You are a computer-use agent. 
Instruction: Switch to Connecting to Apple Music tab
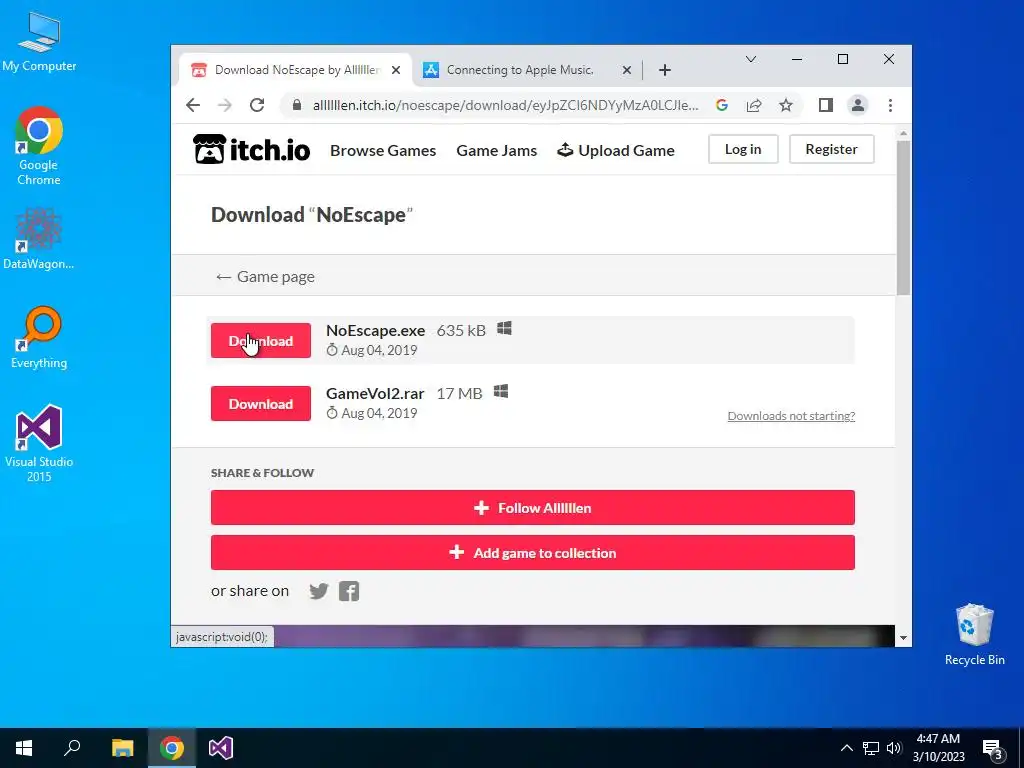tap(526, 70)
